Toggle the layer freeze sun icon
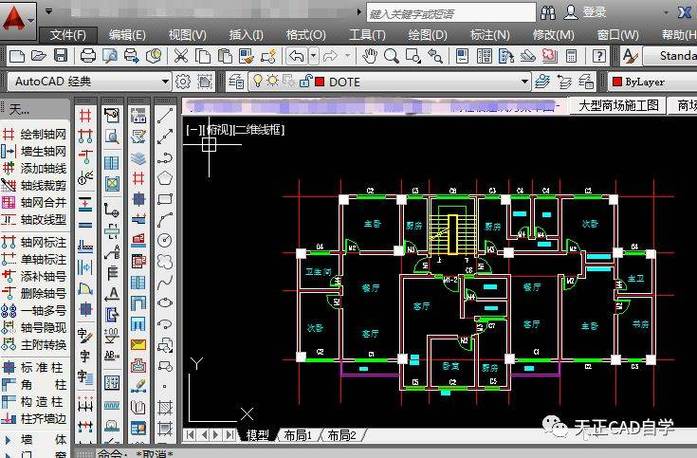 (x=274, y=82)
